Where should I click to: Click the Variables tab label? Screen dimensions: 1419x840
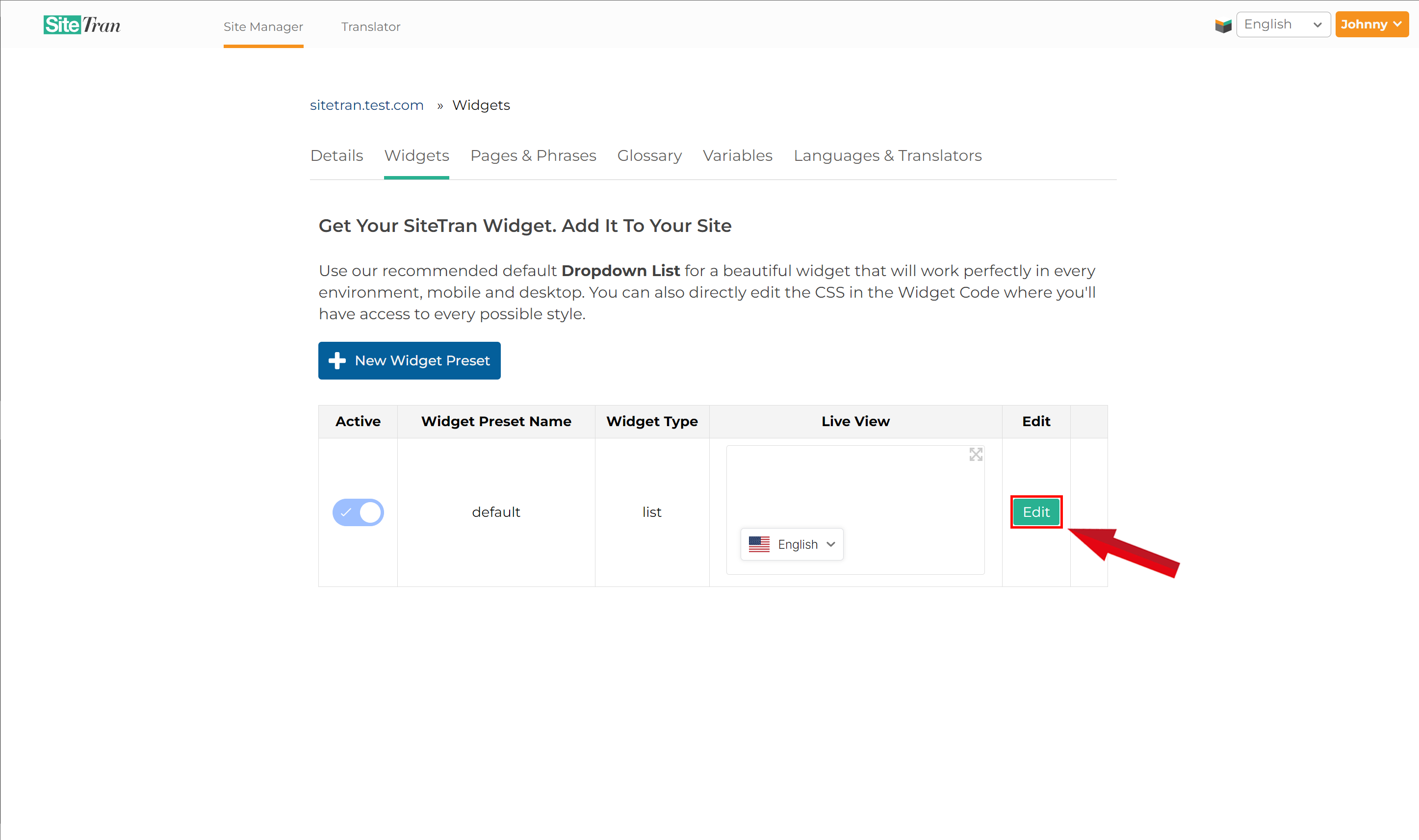pos(737,156)
